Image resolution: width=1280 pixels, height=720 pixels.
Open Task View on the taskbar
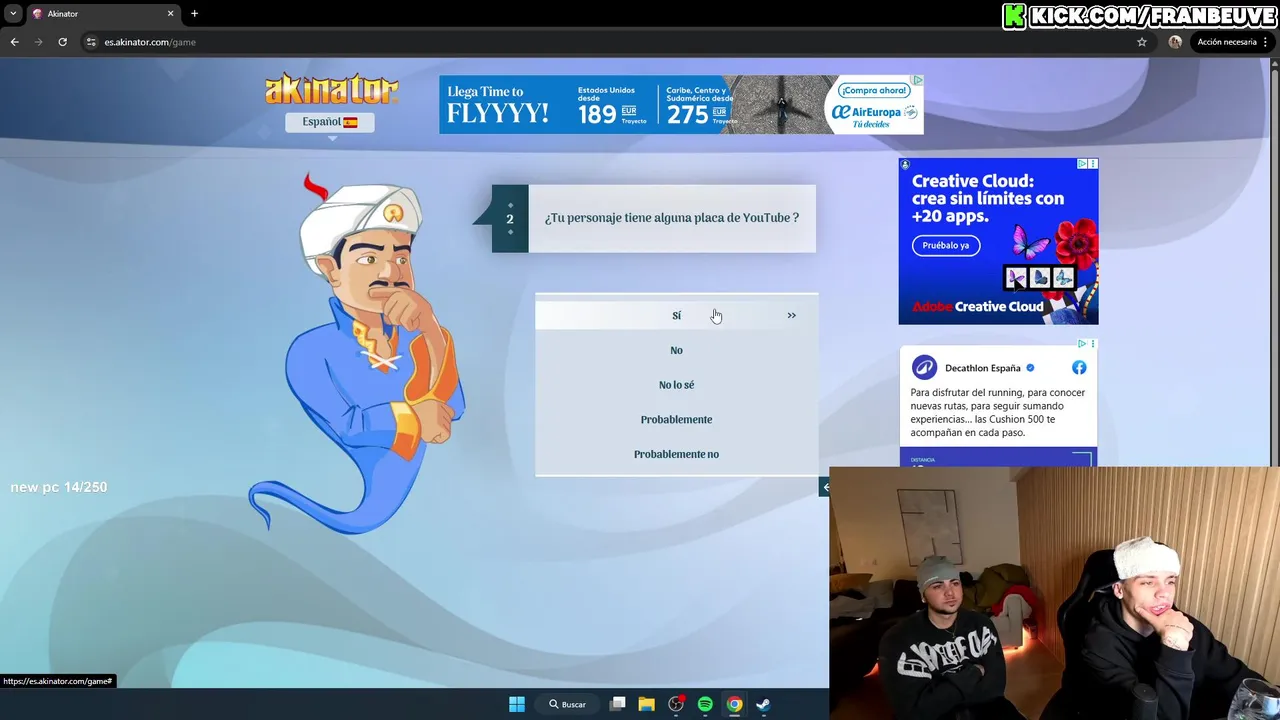617,704
